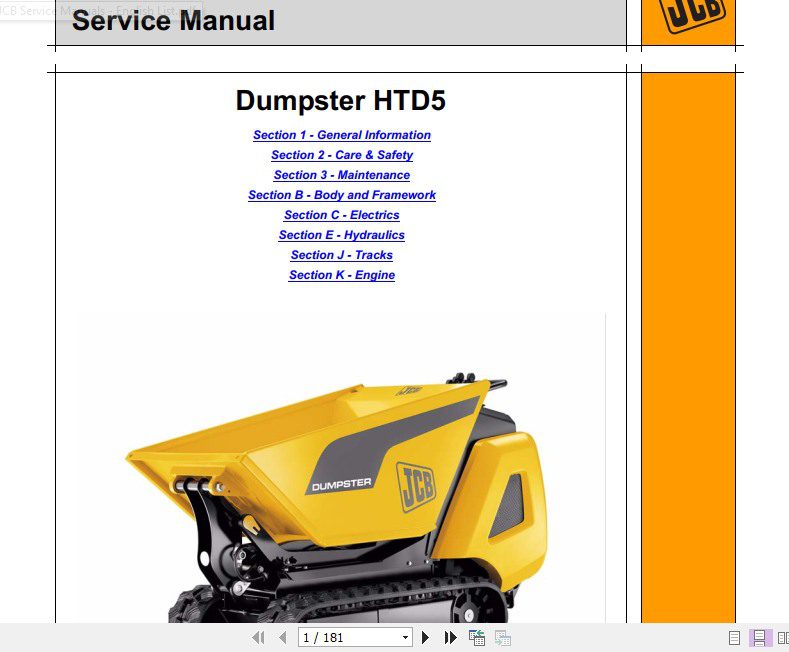Open Section 2 - Care & Safety link
Screen dimensions: 789x652
coord(342,155)
